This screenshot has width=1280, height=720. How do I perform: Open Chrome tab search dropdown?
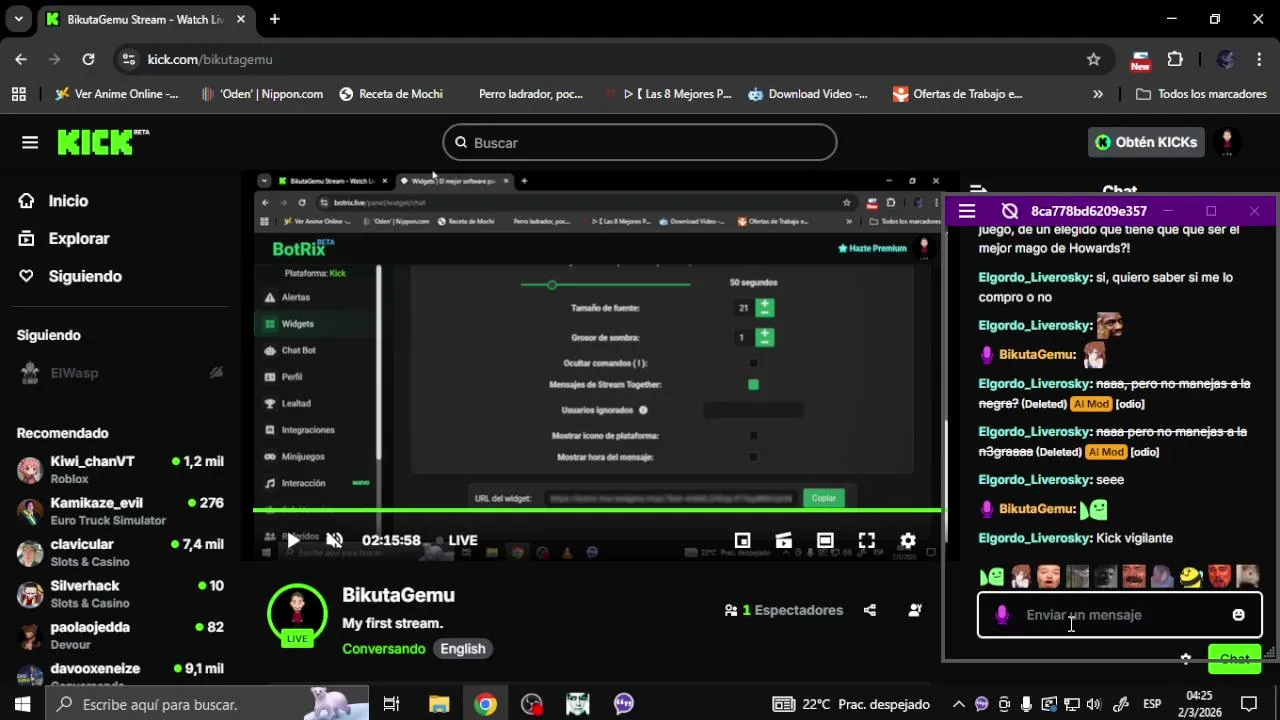tap(18, 19)
